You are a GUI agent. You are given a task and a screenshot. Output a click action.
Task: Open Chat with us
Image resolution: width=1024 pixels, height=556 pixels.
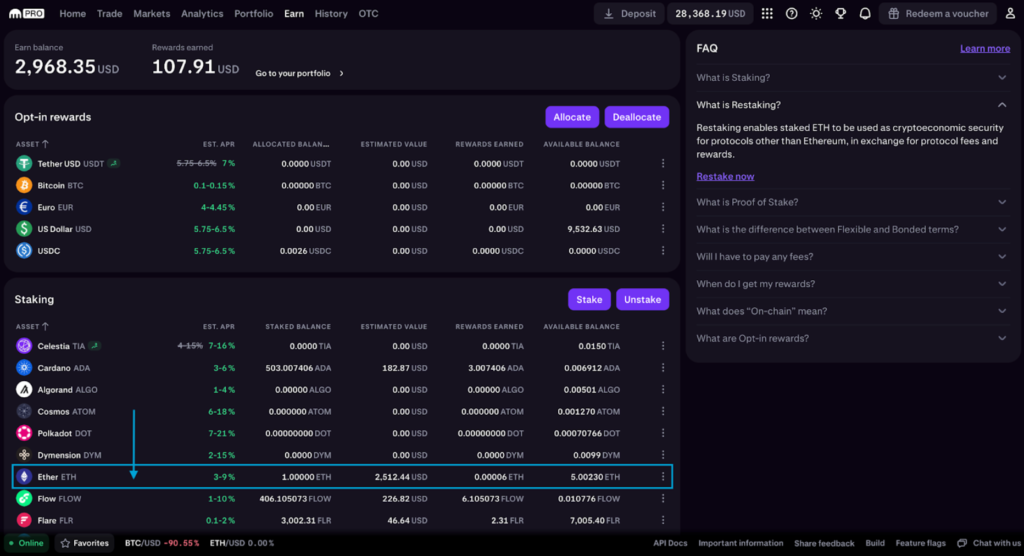989,543
